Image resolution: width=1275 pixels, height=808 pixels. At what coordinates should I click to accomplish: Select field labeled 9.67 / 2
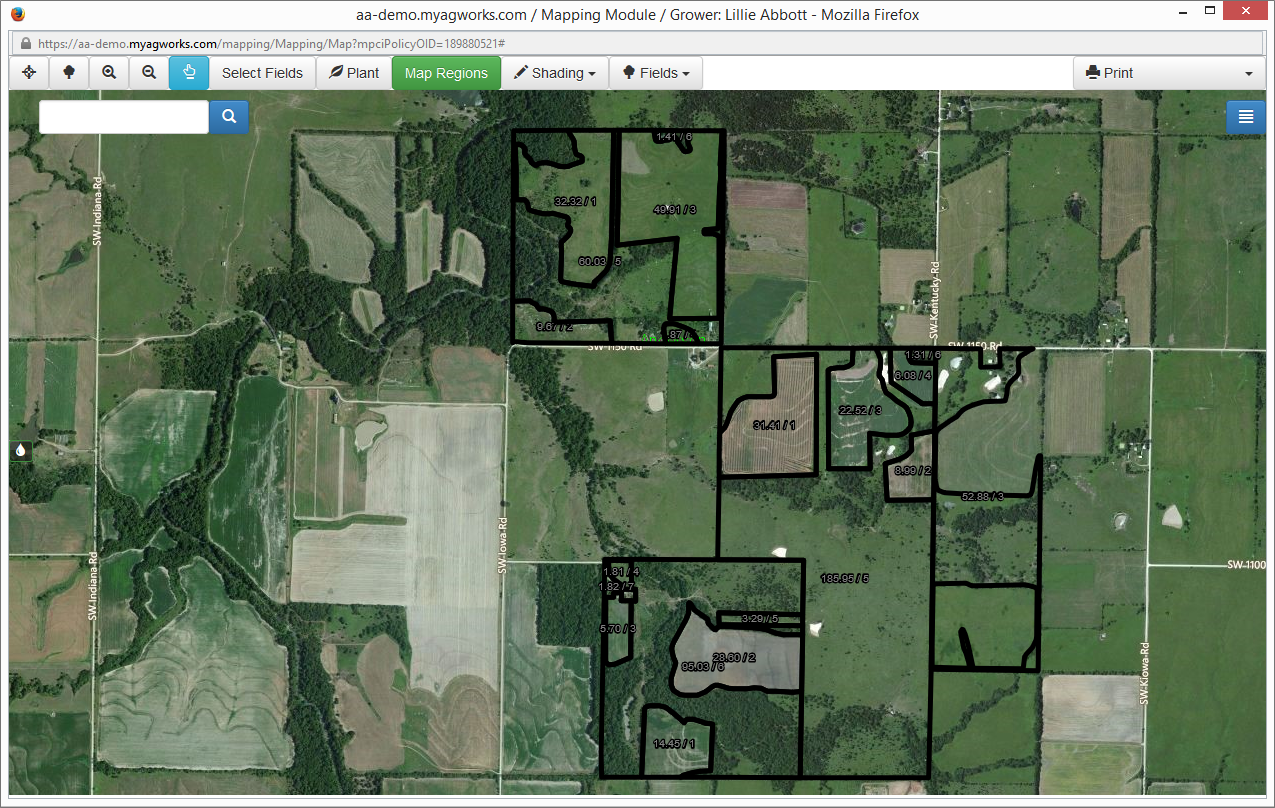[x=554, y=327]
